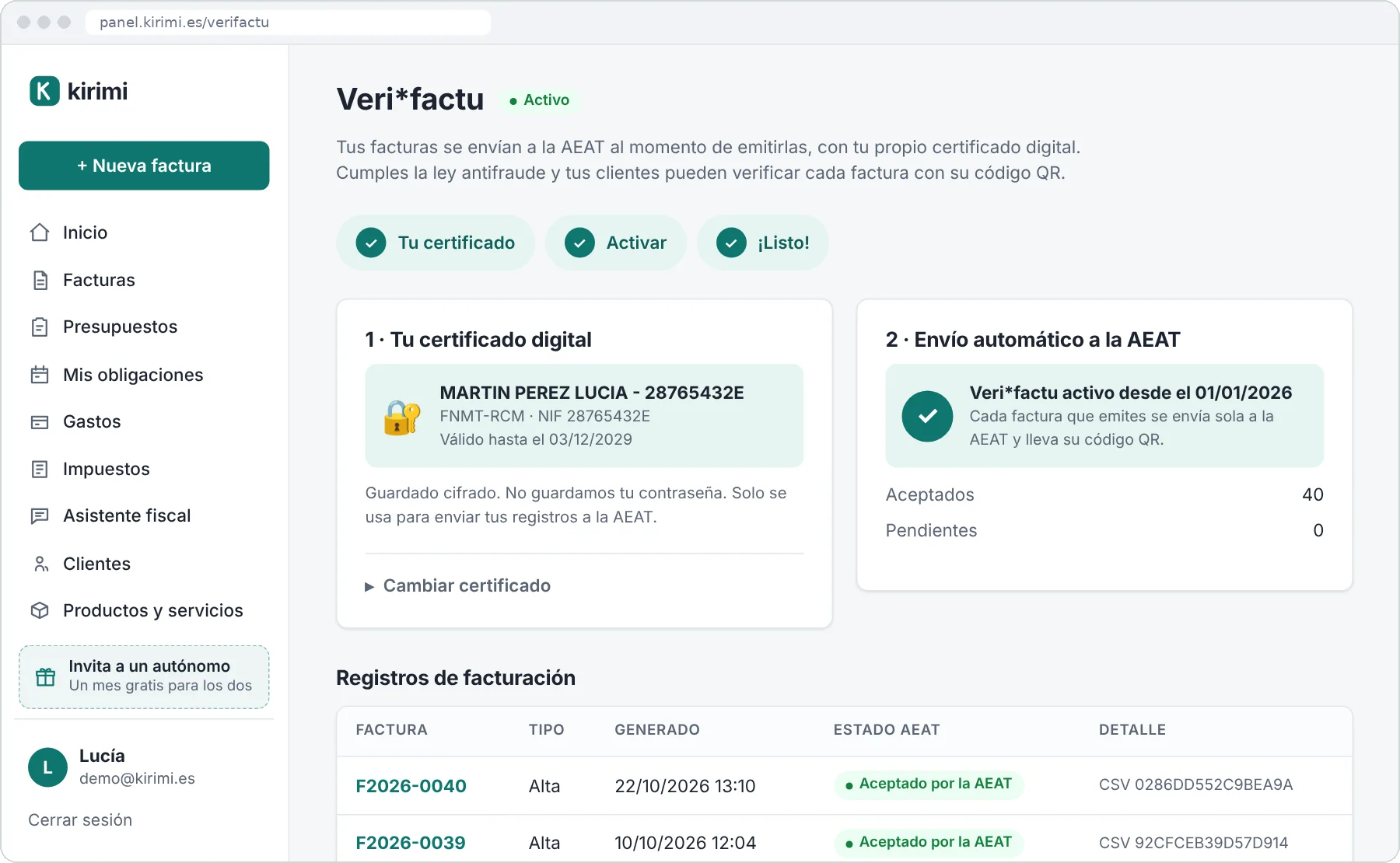Click the Pendientes count 0
Viewport: 1400px width, 863px height.
tap(1318, 531)
